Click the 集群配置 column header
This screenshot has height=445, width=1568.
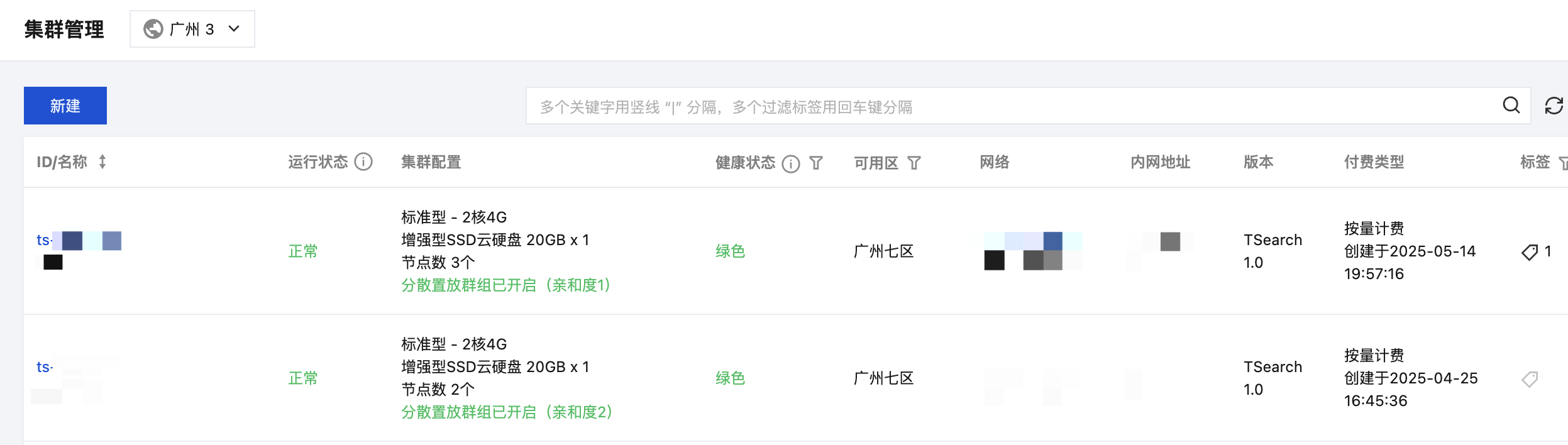coord(431,162)
